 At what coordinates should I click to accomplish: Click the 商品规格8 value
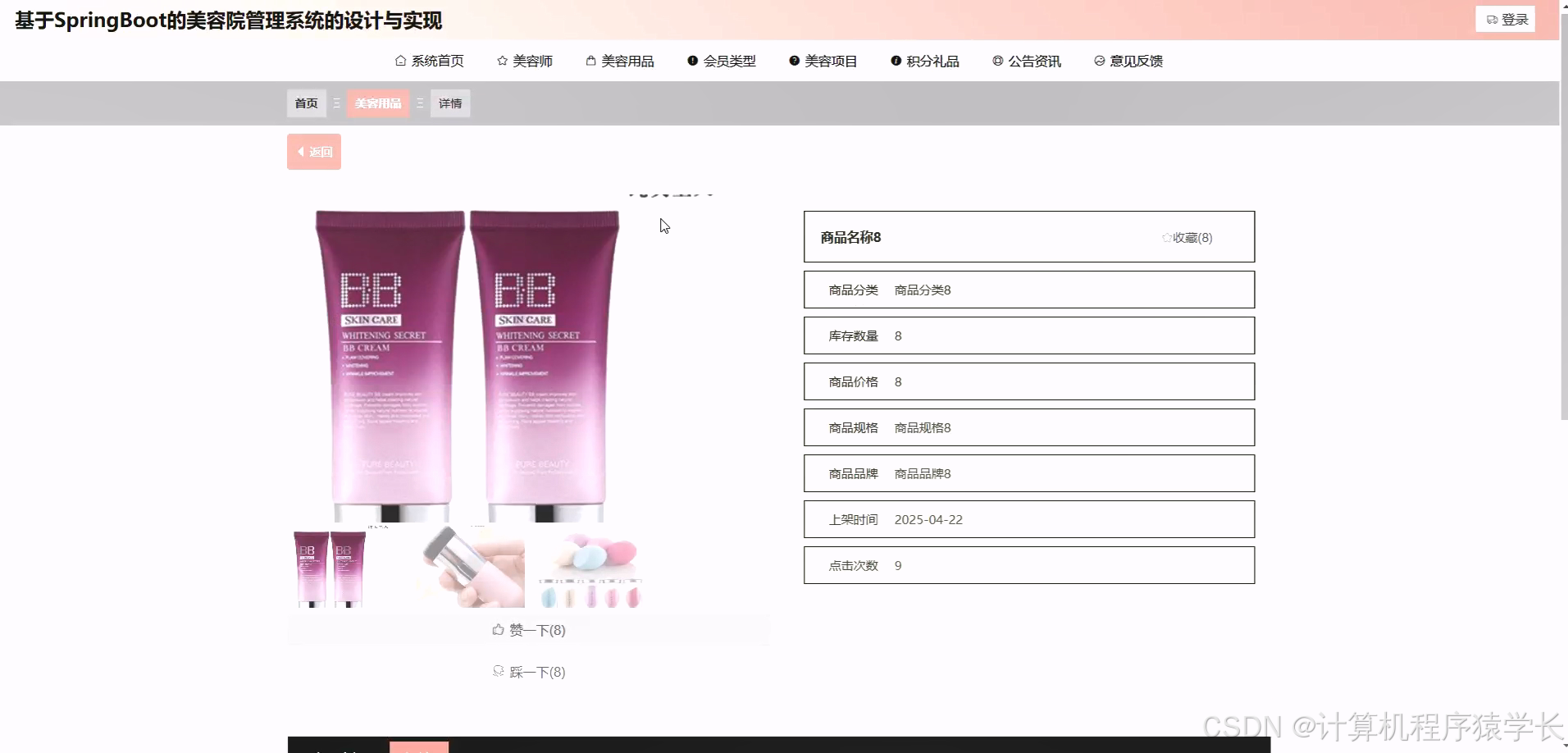tap(923, 427)
